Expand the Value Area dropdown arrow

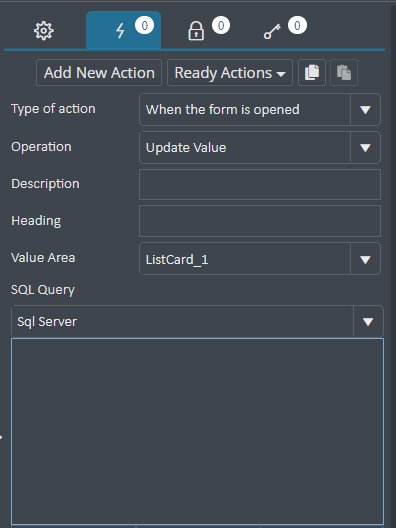coord(365,259)
